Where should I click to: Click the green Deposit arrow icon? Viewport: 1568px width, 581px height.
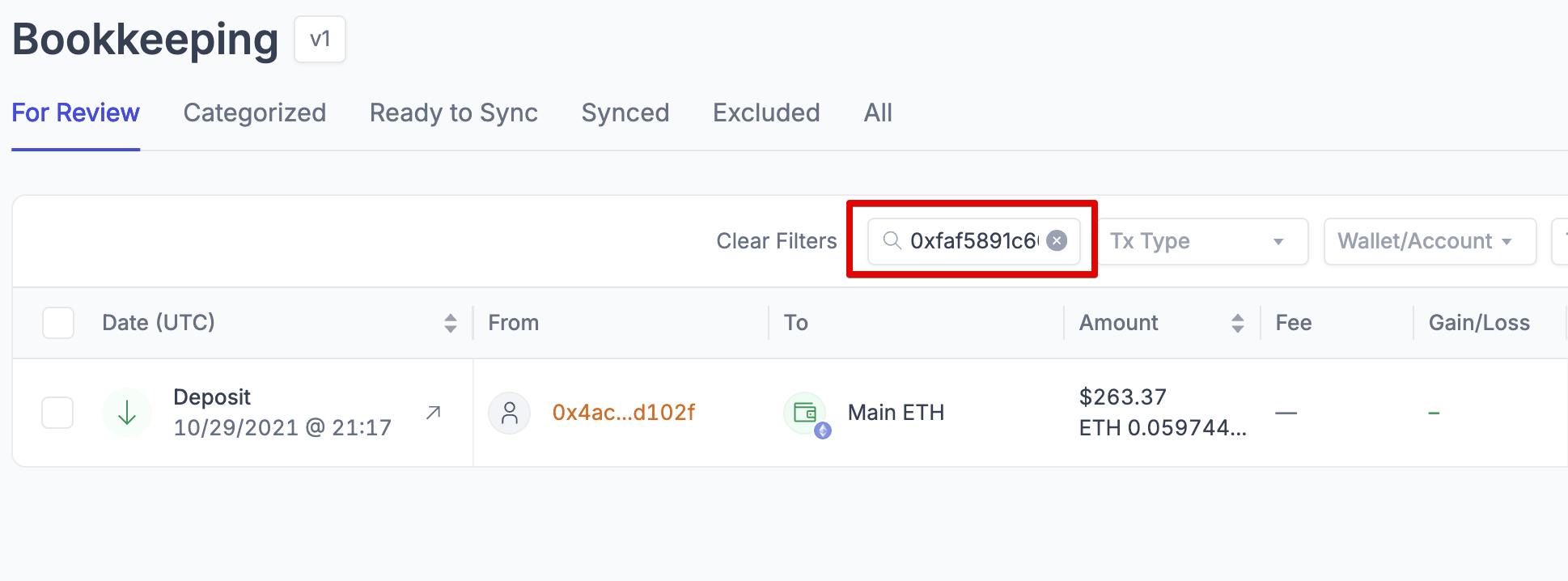127,413
